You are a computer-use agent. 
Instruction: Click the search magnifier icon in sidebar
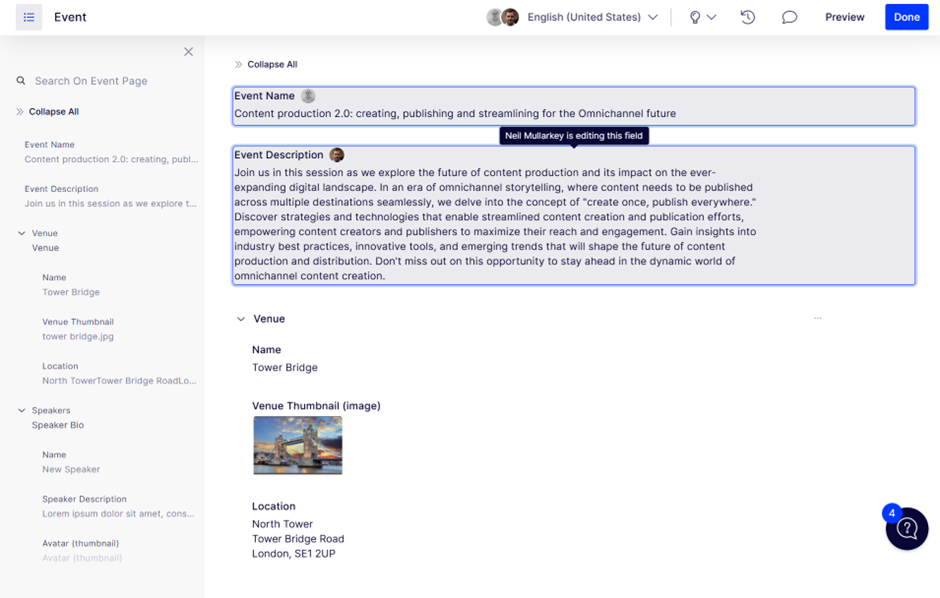[x=21, y=80]
